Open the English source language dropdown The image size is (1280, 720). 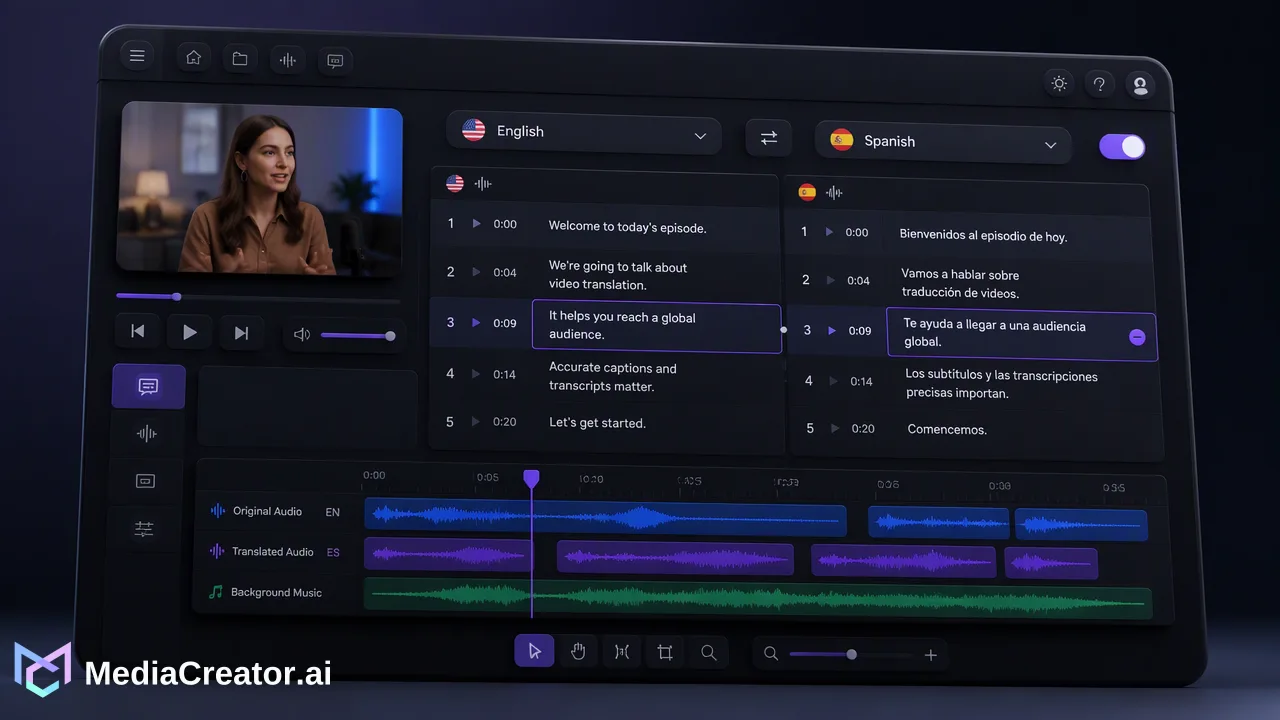tap(584, 132)
